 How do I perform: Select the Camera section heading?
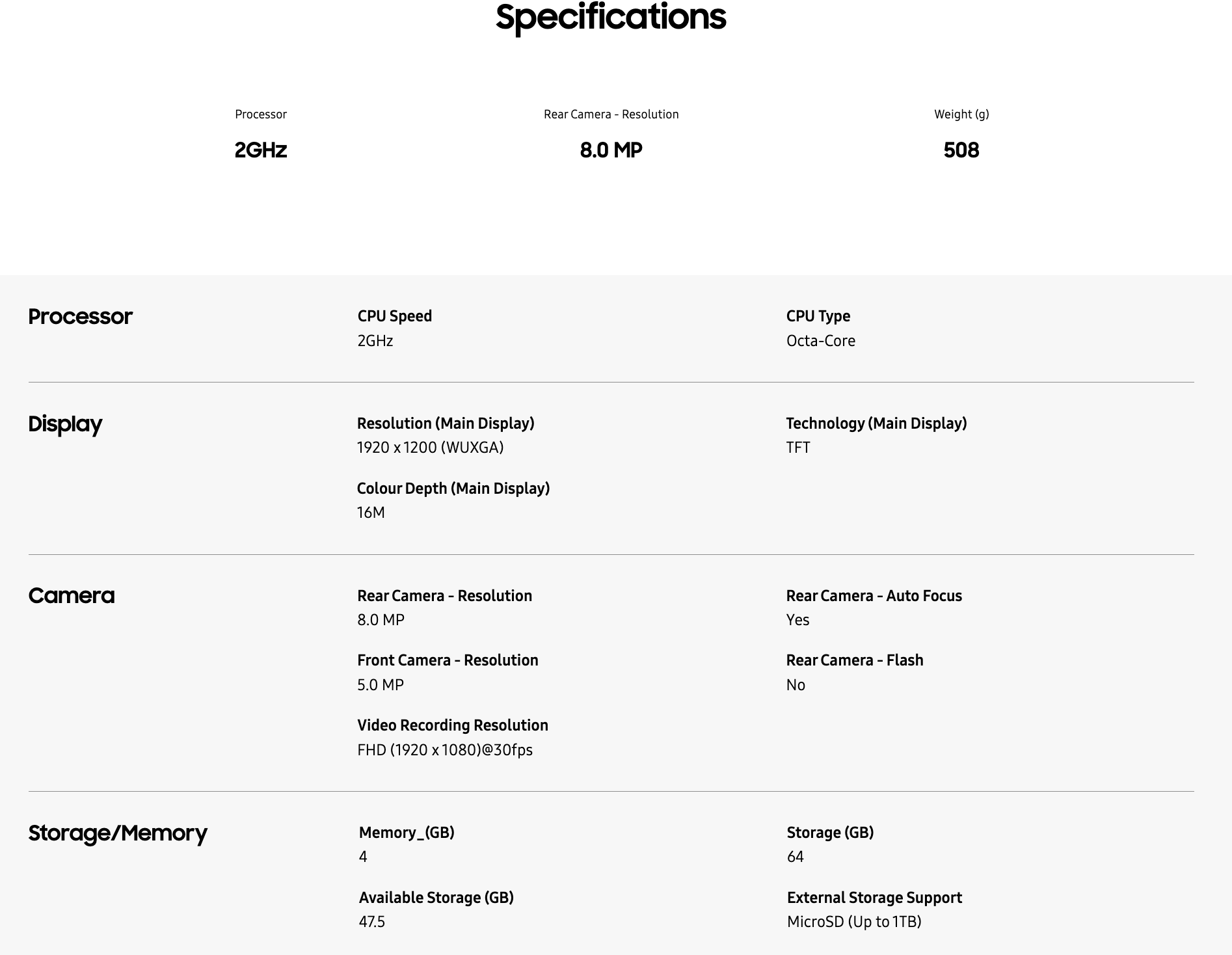pos(72,596)
